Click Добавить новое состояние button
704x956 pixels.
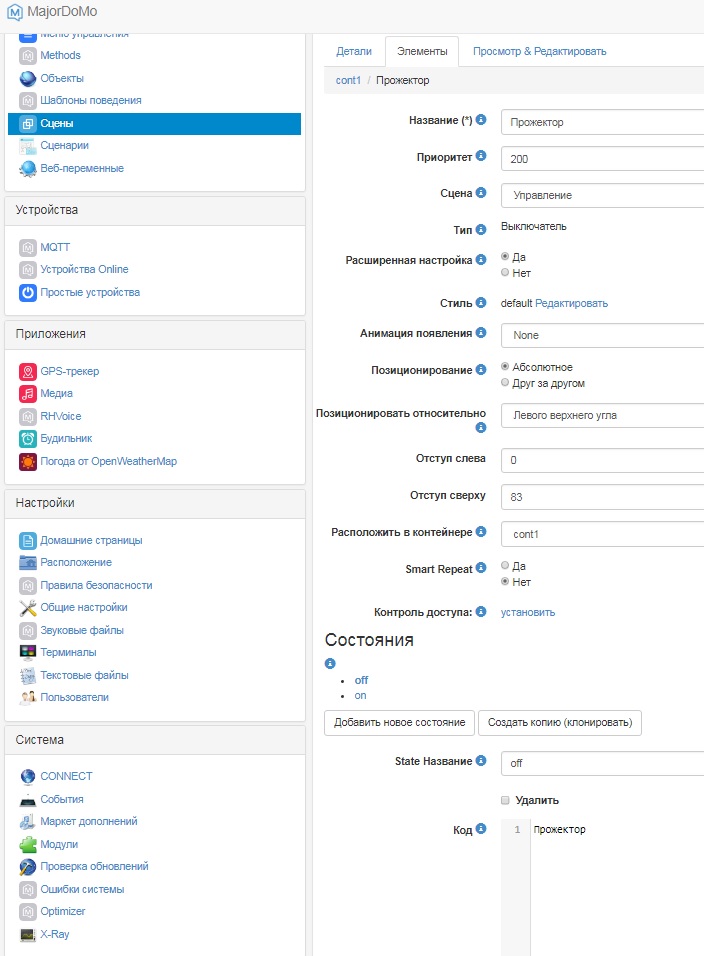[399, 723]
